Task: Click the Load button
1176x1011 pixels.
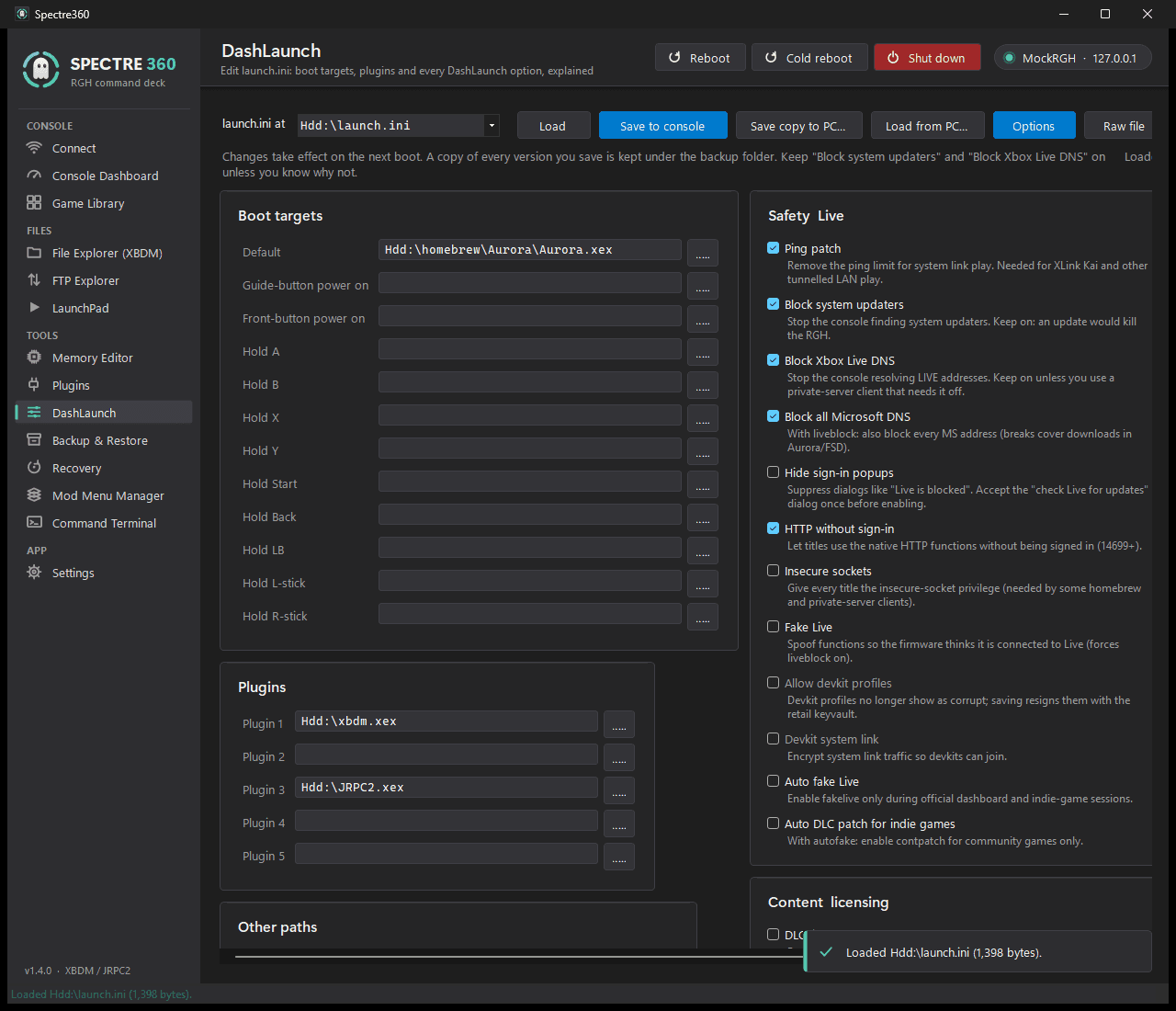Action: click(x=552, y=126)
